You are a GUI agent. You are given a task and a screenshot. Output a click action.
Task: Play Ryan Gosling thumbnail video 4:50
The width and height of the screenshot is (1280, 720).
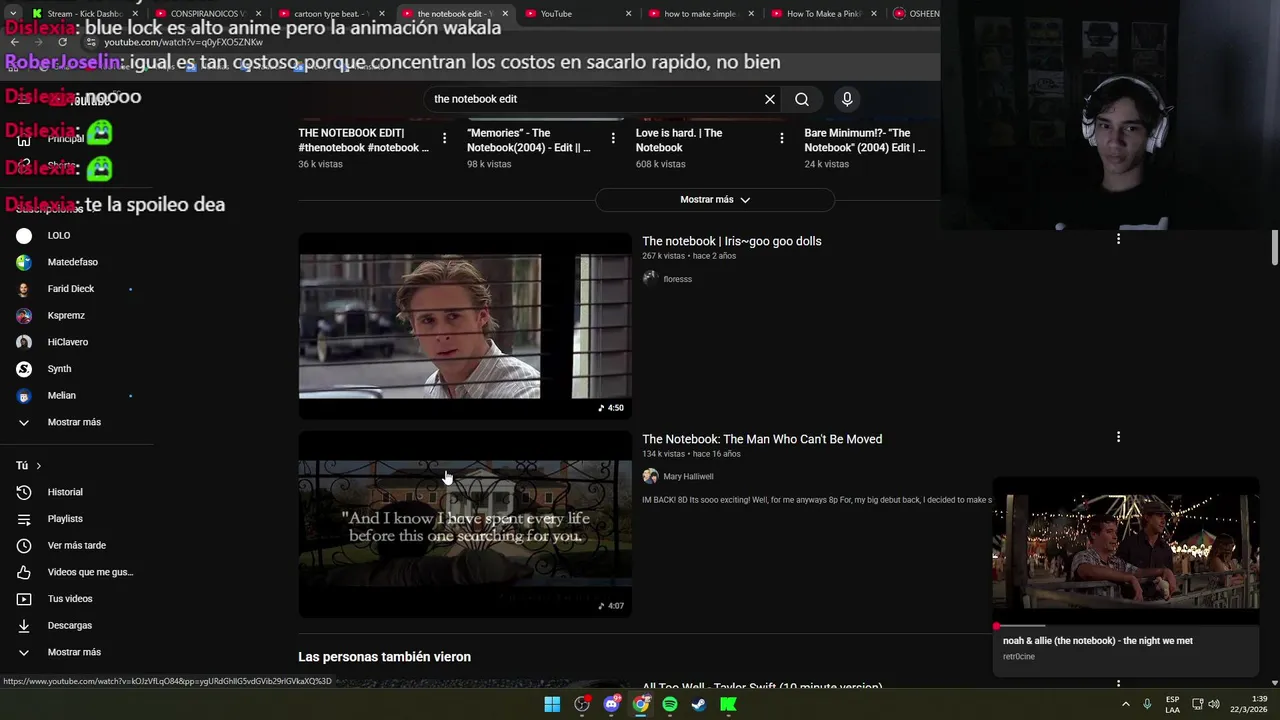coord(465,326)
